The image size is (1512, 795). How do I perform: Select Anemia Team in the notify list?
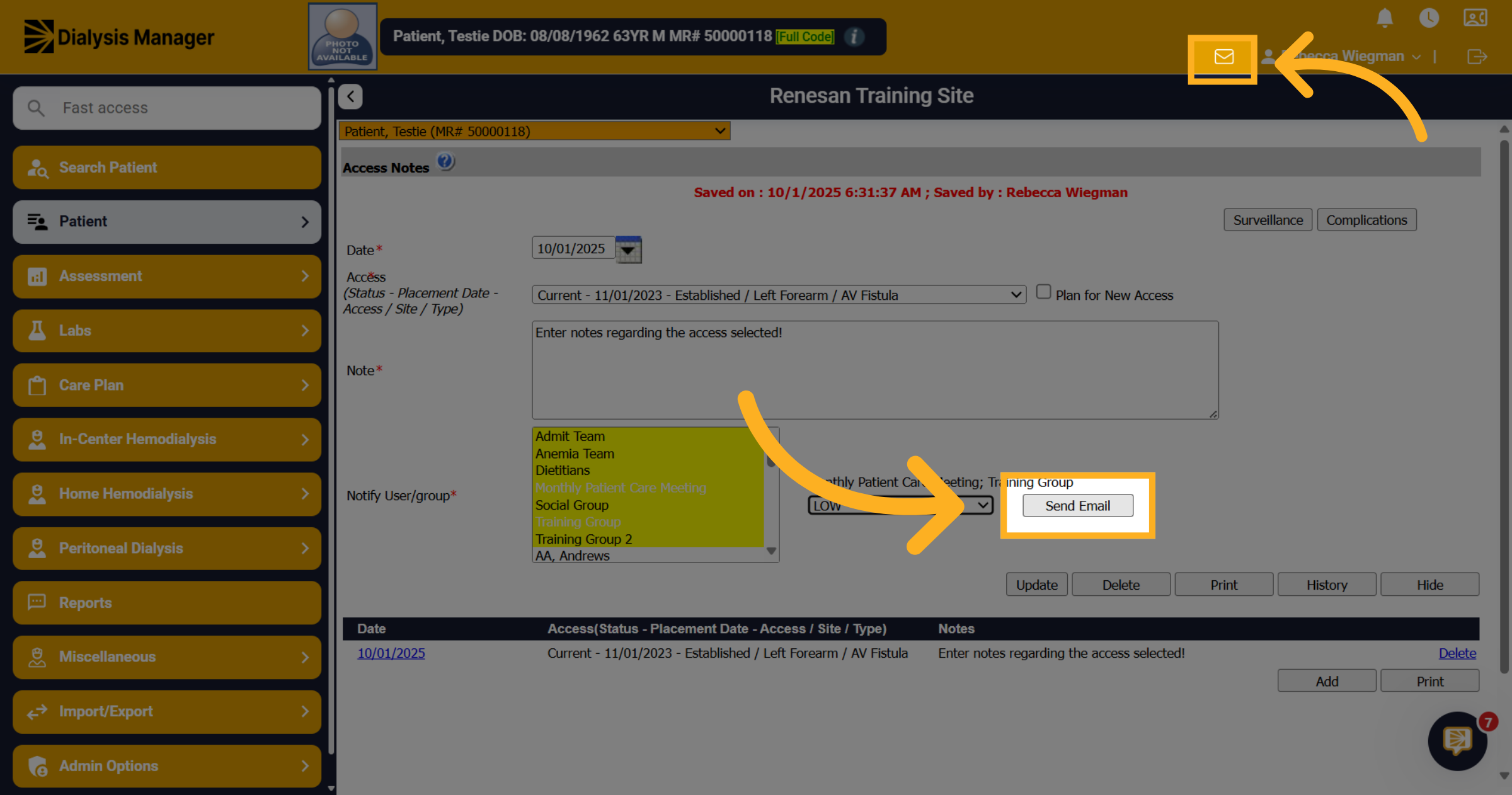pos(648,454)
